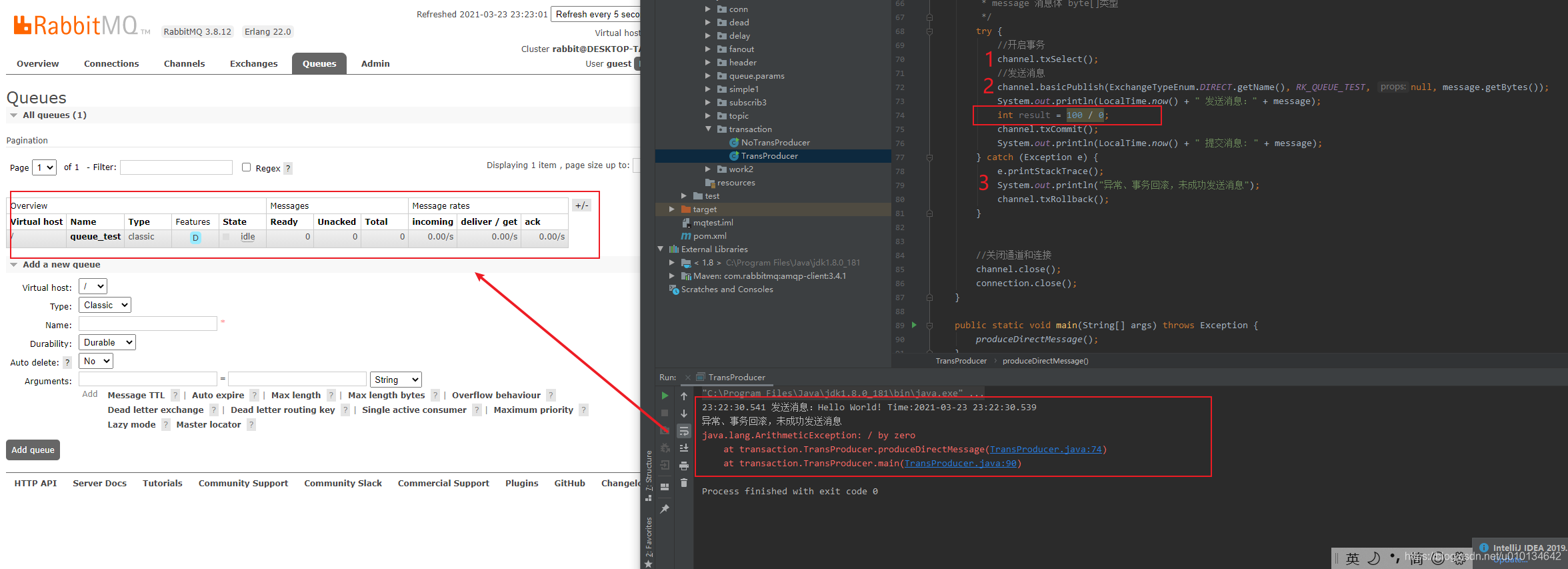Open Auto delete help question mark
The image size is (1568, 569).
(67, 363)
